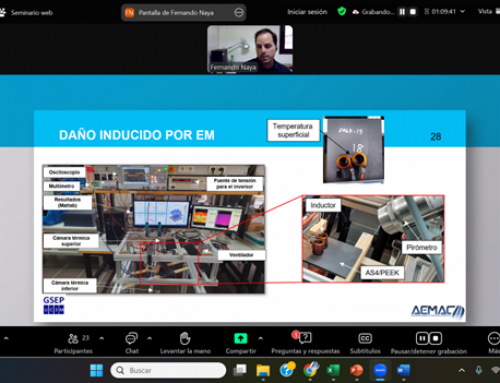Click the Multímetro label
500x383 pixels.
[62, 186]
